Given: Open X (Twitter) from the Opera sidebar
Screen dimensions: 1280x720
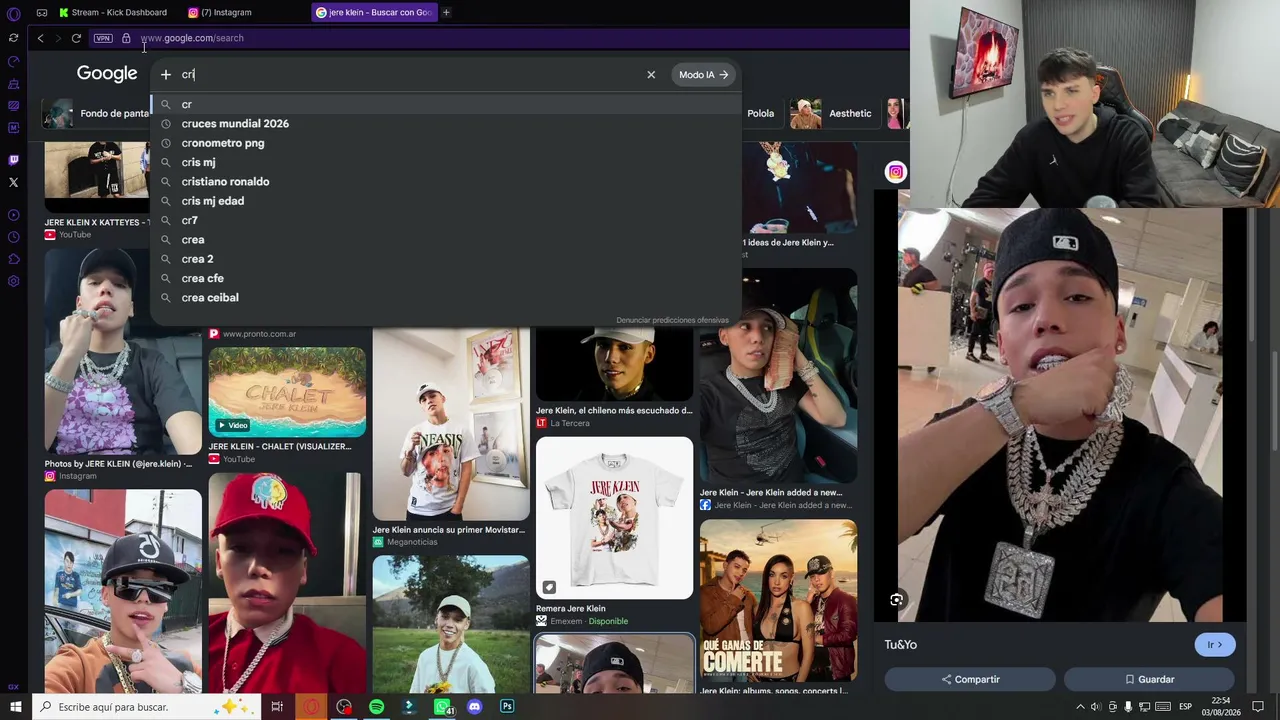Looking at the screenshot, I should [x=13, y=182].
